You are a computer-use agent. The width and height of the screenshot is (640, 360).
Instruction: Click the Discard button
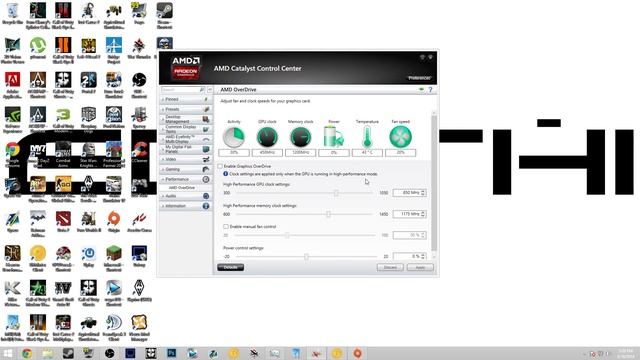[390, 267]
